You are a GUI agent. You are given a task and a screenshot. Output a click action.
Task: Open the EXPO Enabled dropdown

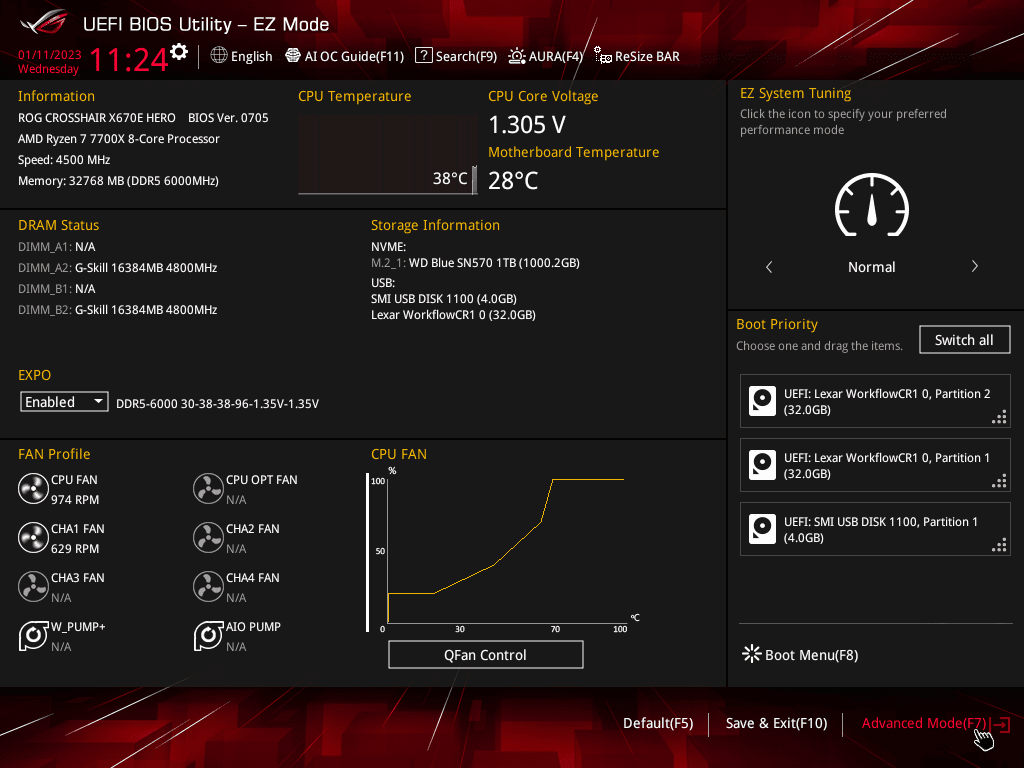coord(64,402)
